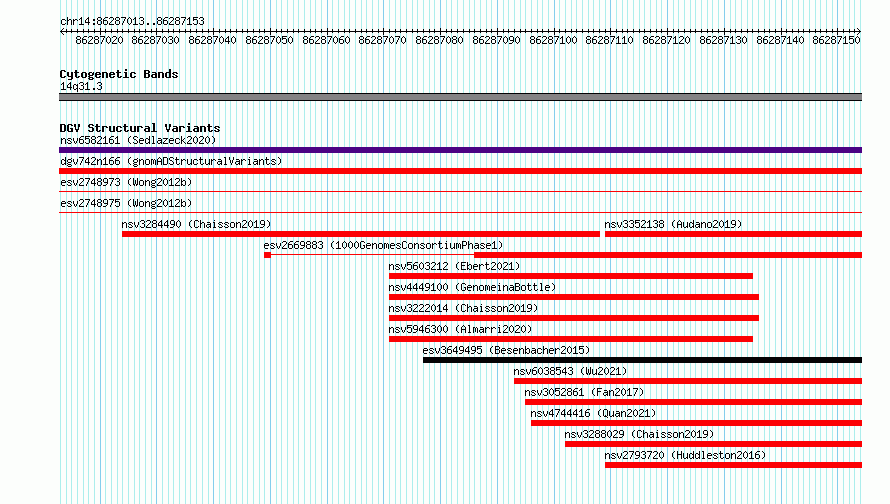Open nsv3352138 (Audano2019) variant label
This screenshot has height=504, width=890.
[673, 224]
